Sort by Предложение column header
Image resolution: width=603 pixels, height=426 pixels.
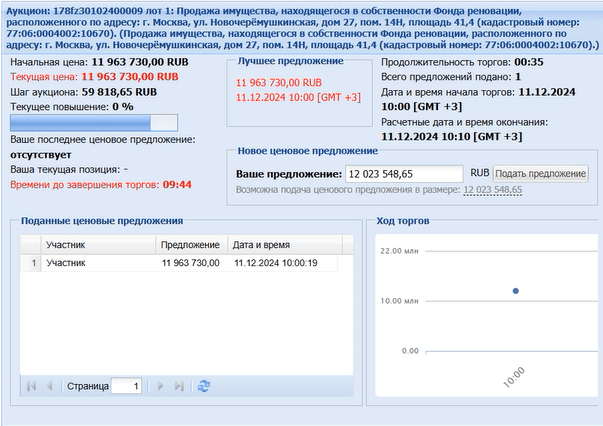[x=192, y=245]
